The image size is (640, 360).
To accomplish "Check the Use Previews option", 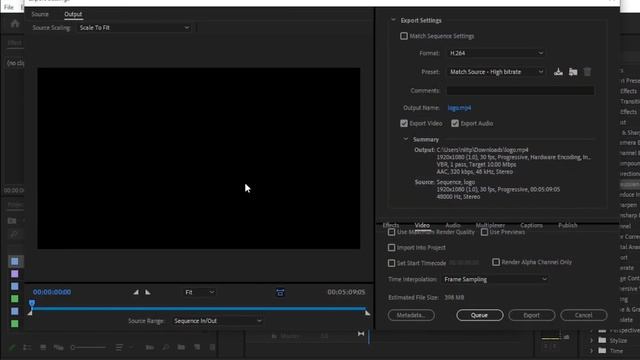I will [x=484, y=232].
